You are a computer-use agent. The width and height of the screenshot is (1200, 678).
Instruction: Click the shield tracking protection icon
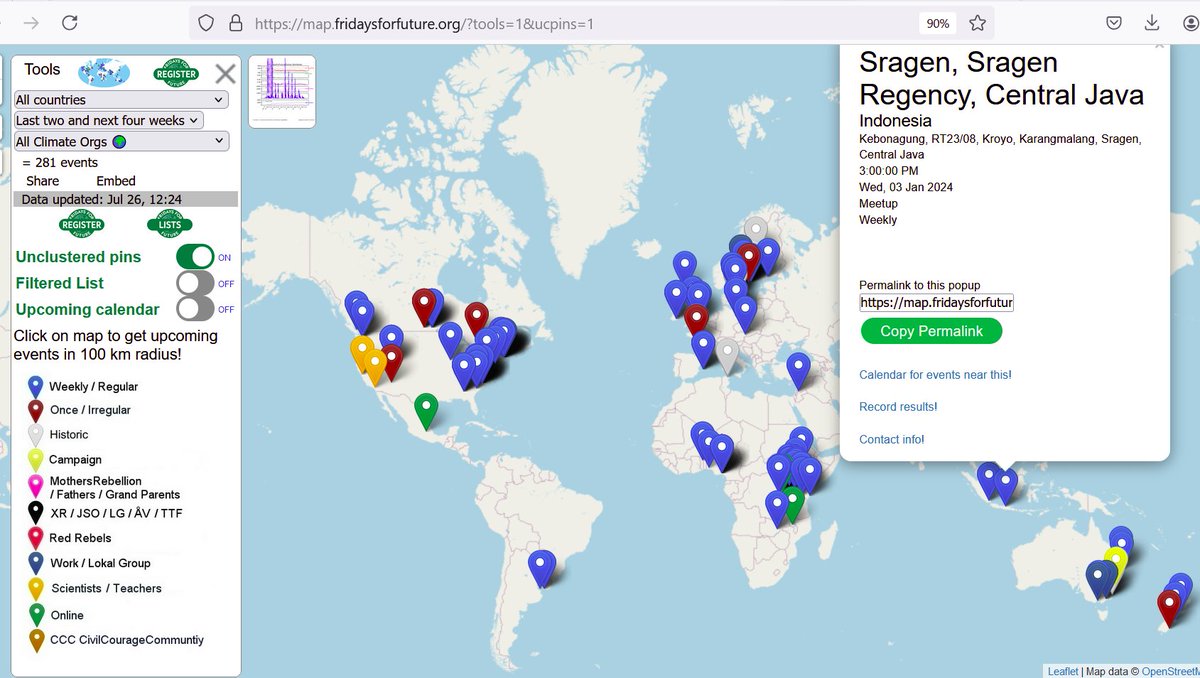pos(205,23)
